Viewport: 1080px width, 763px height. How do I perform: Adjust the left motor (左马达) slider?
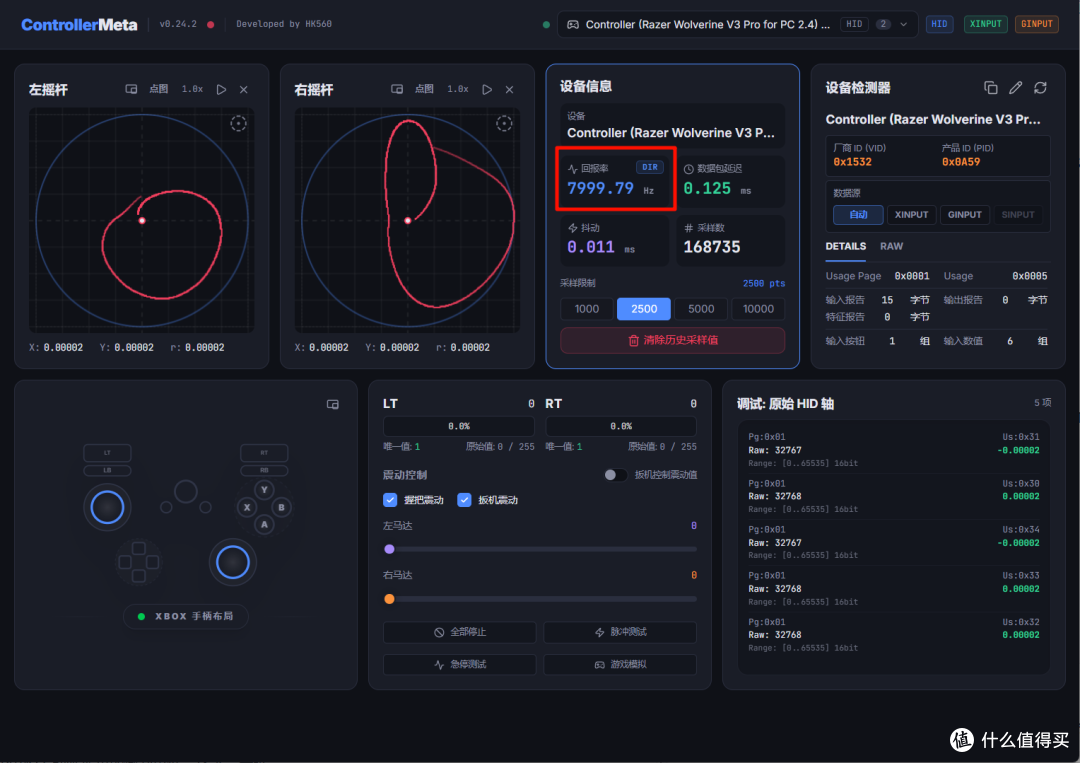(x=541, y=550)
